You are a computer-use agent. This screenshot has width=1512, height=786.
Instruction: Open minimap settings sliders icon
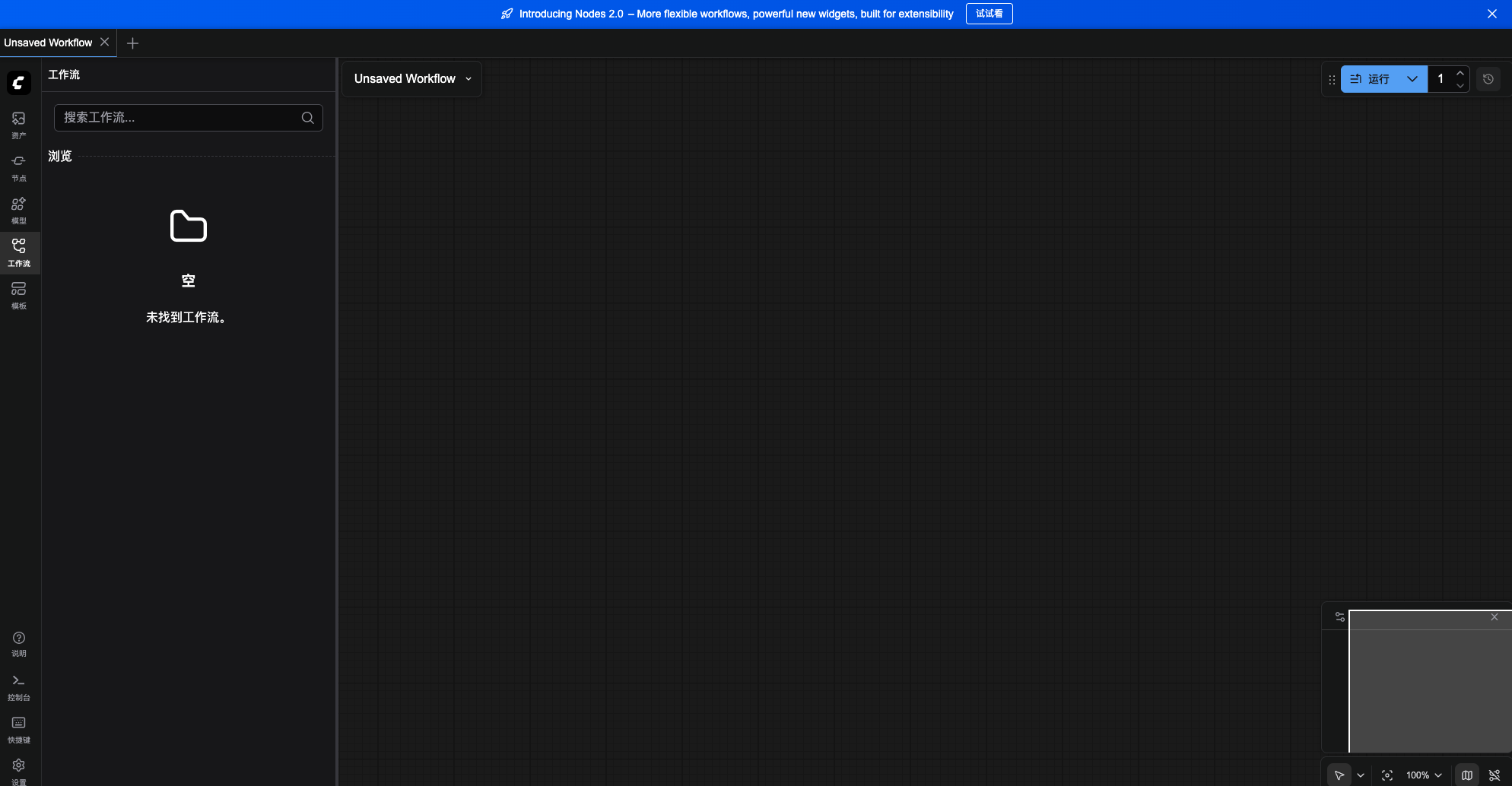pos(1340,616)
